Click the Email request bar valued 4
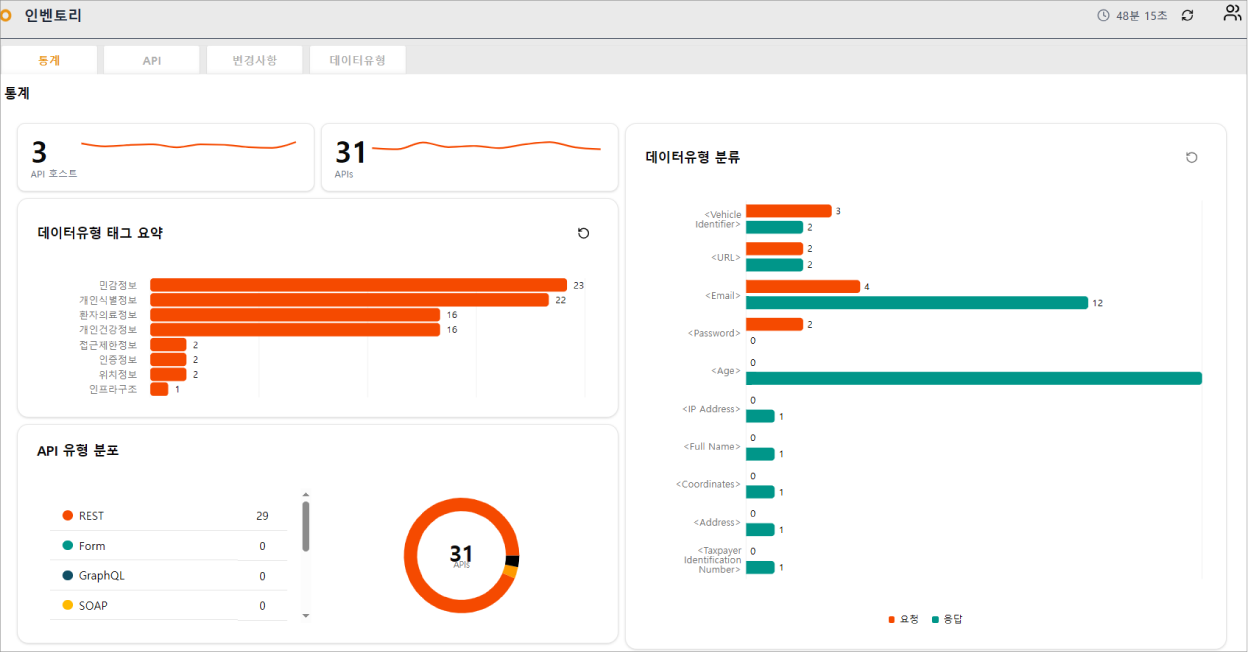This screenshot has height=652, width=1248. click(x=803, y=287)
